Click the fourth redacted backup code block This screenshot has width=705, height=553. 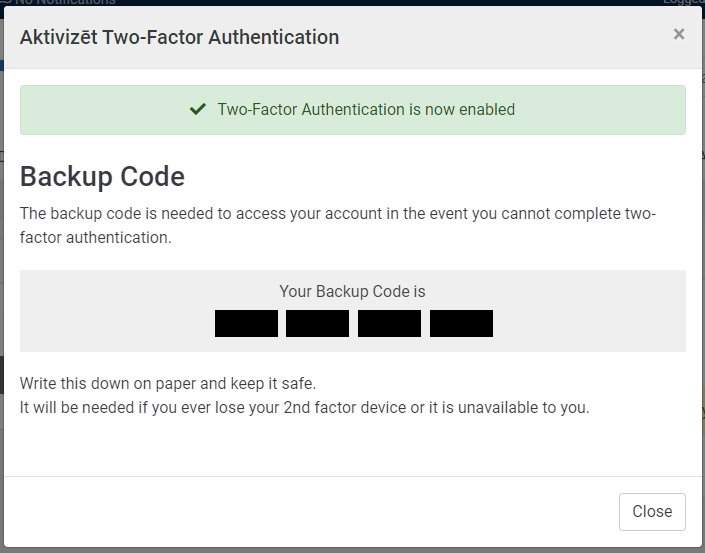(461, 324)
